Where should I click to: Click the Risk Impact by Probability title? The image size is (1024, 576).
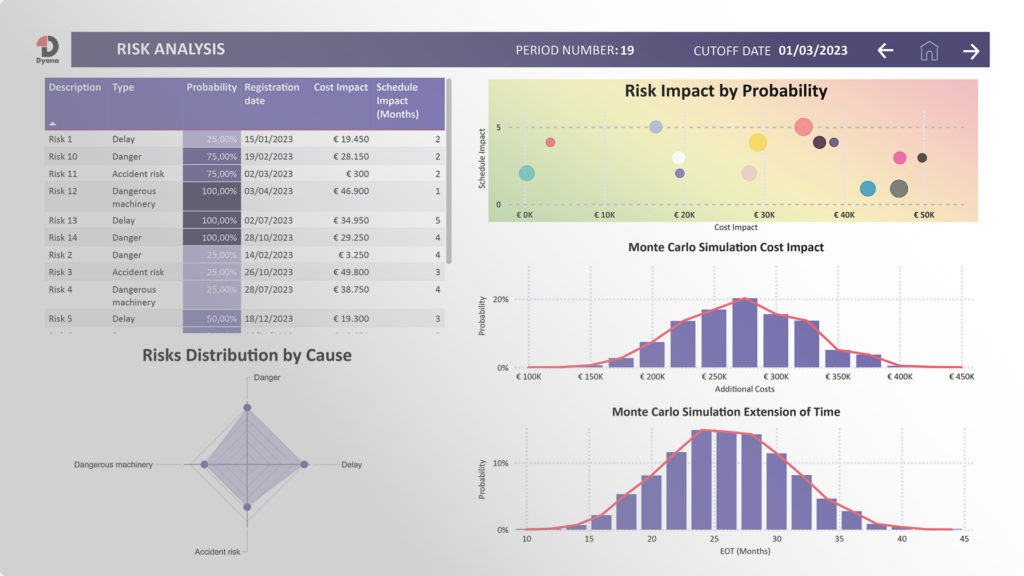coord(726,91)
